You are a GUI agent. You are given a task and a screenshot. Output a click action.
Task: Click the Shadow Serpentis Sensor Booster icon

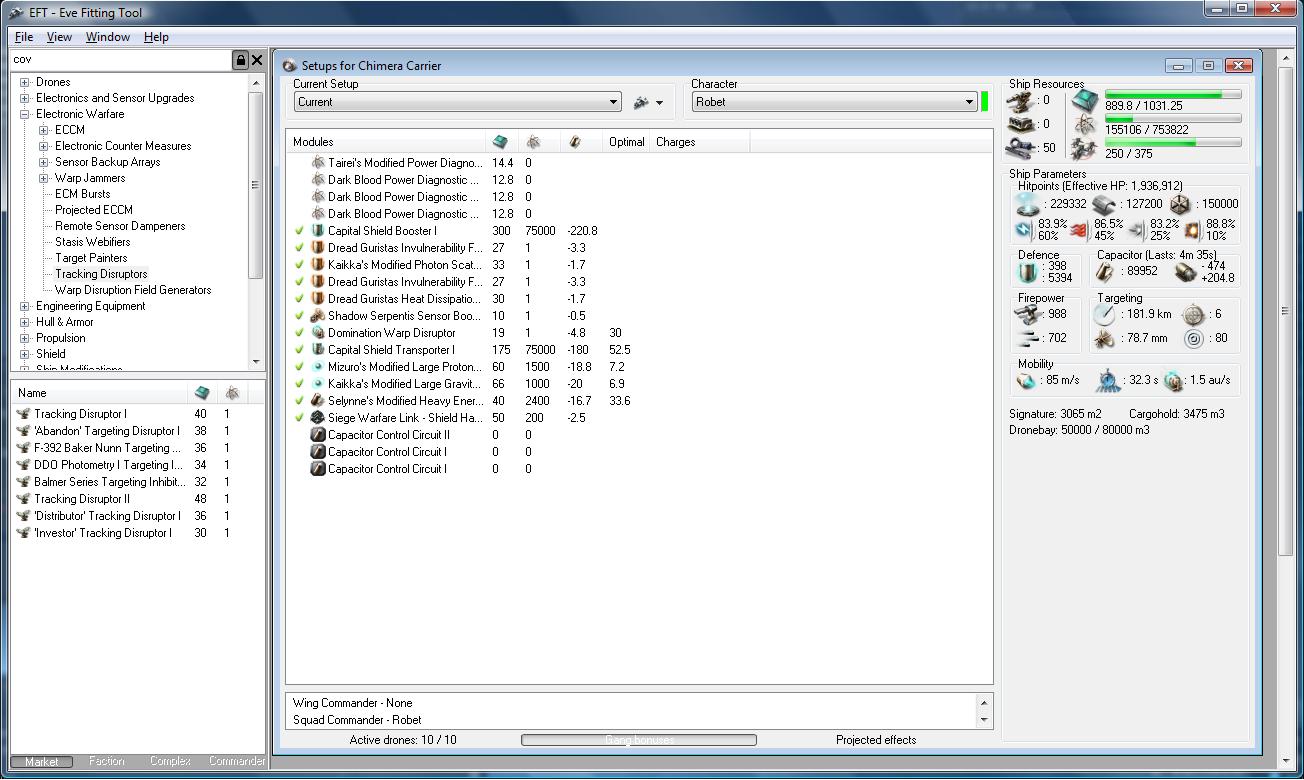click(x=318, y=316)
